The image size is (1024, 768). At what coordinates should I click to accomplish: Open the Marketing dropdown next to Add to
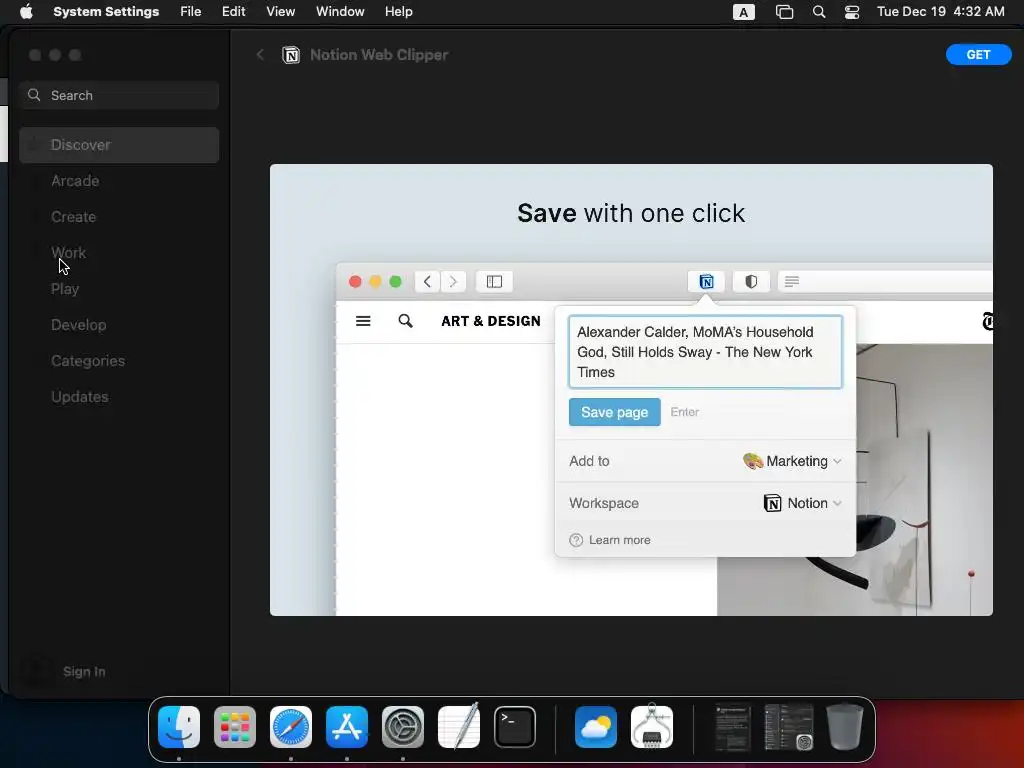pos(792,461)
